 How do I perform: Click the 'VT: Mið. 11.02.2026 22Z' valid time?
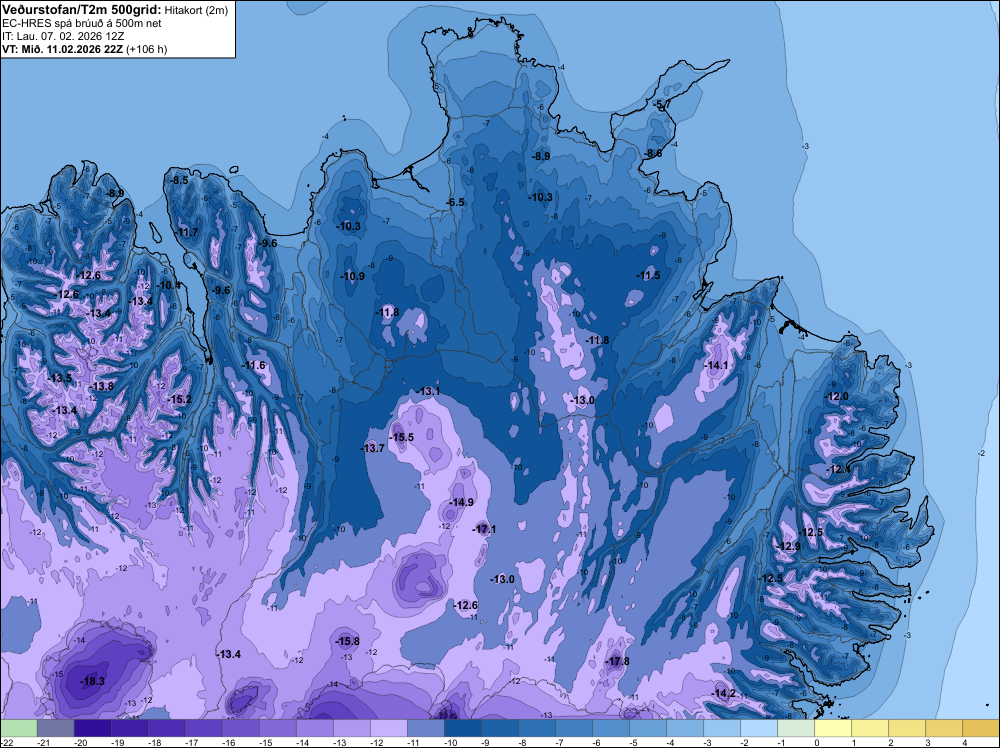[62, 49]
